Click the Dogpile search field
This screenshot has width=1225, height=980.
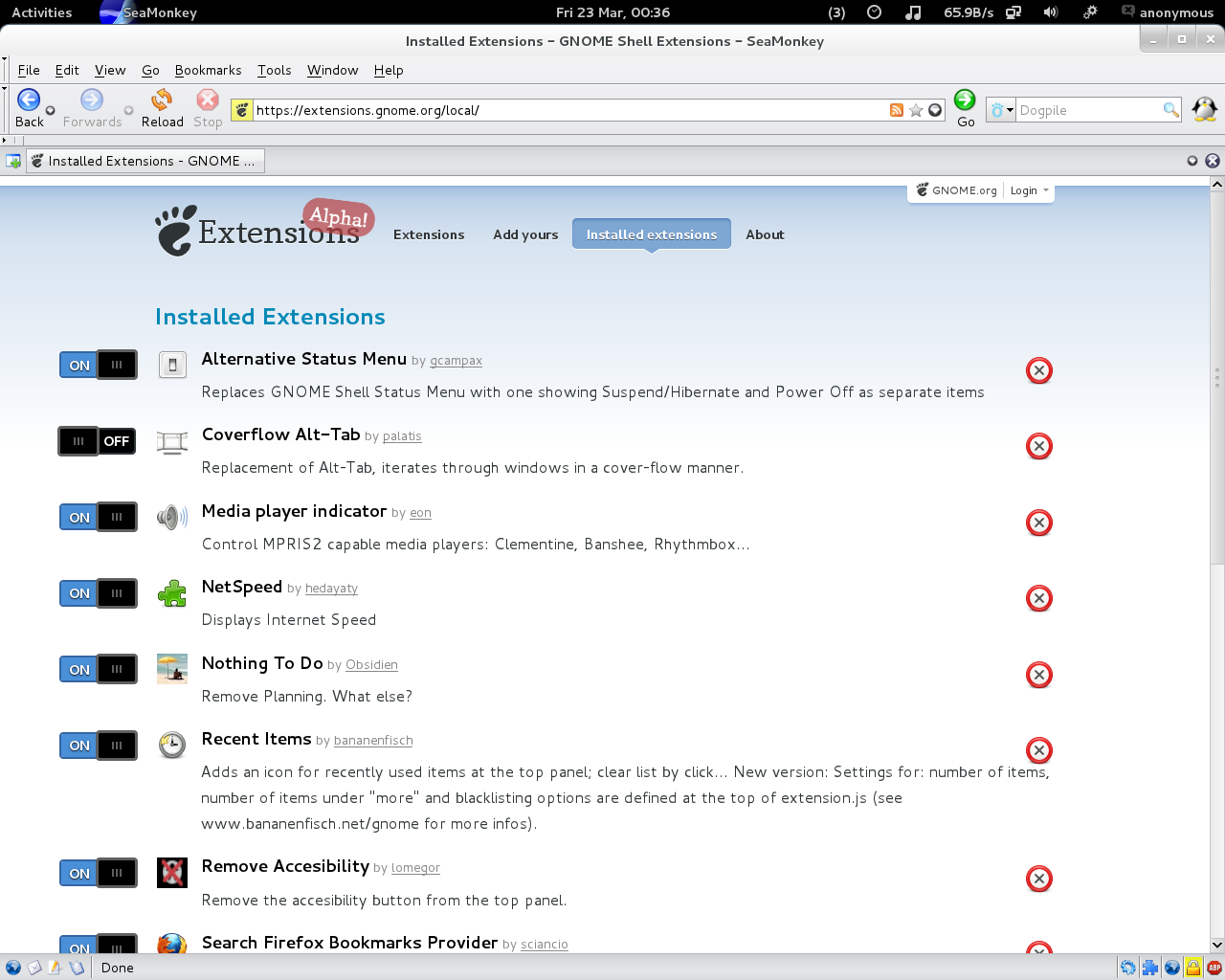click(1089, 110)
